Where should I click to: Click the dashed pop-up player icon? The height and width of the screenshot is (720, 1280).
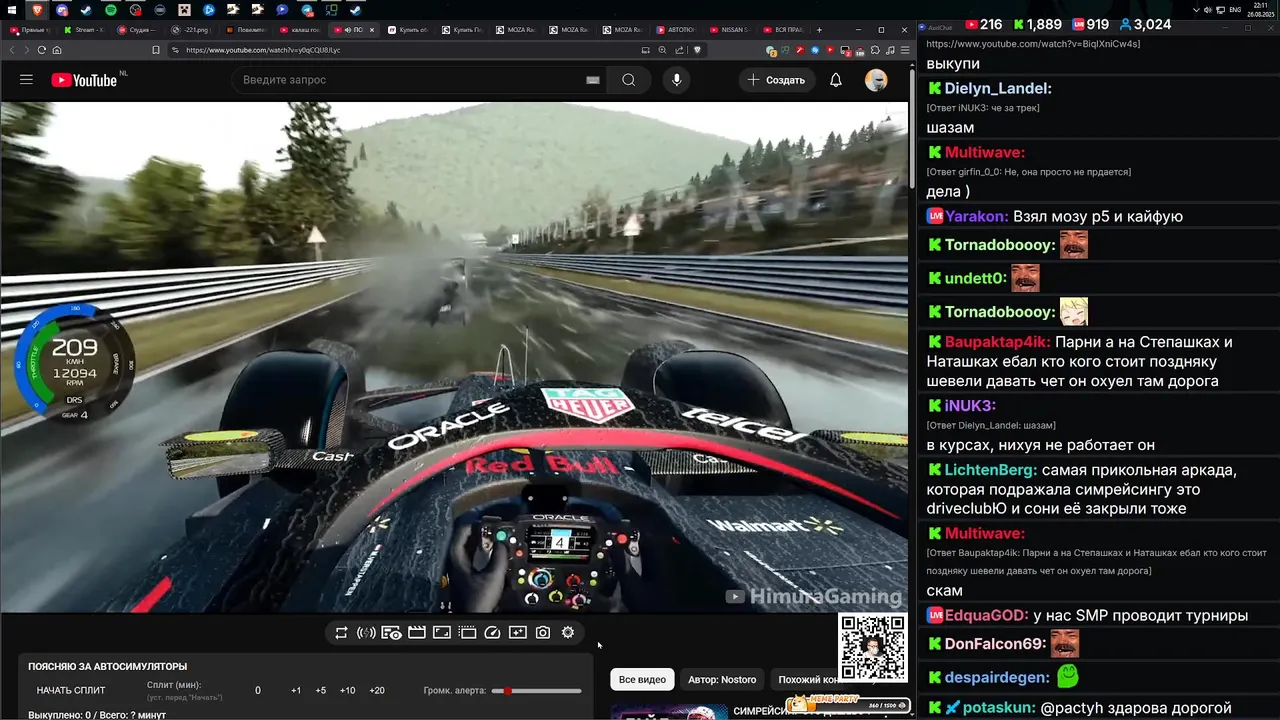(x=467, y=633)
